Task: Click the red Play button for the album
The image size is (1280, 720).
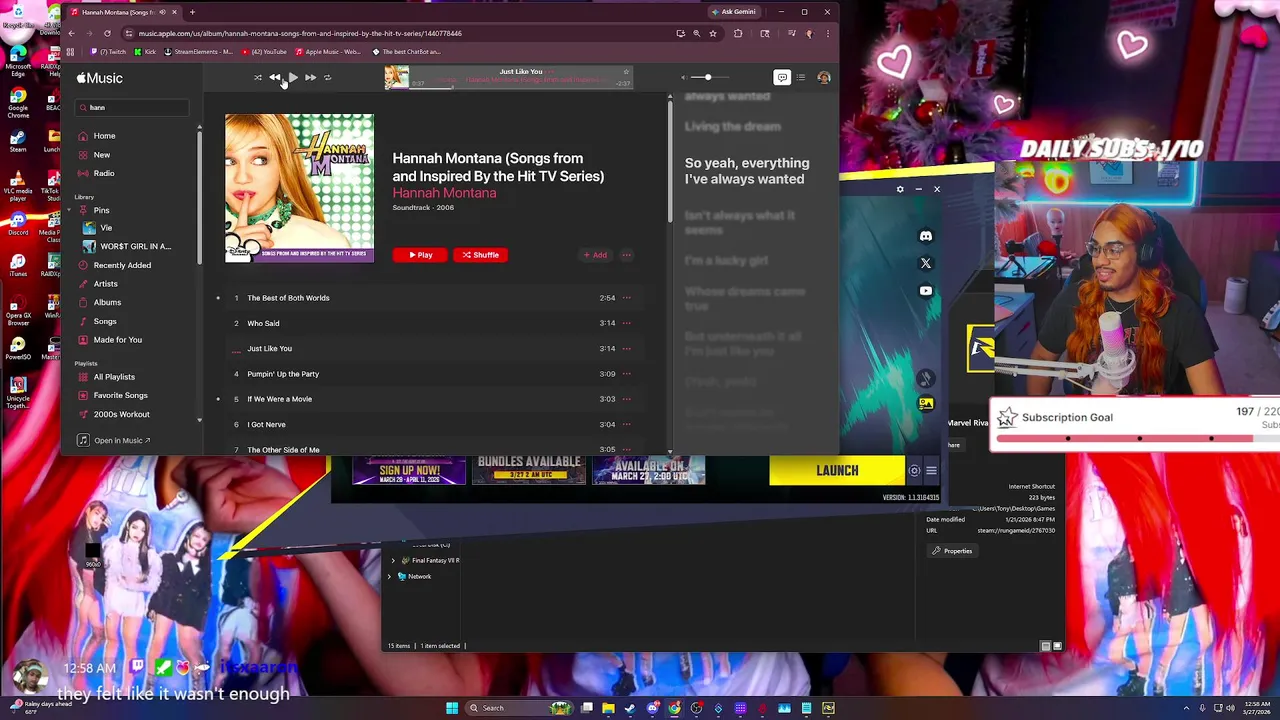Action: tap(420, 255)
